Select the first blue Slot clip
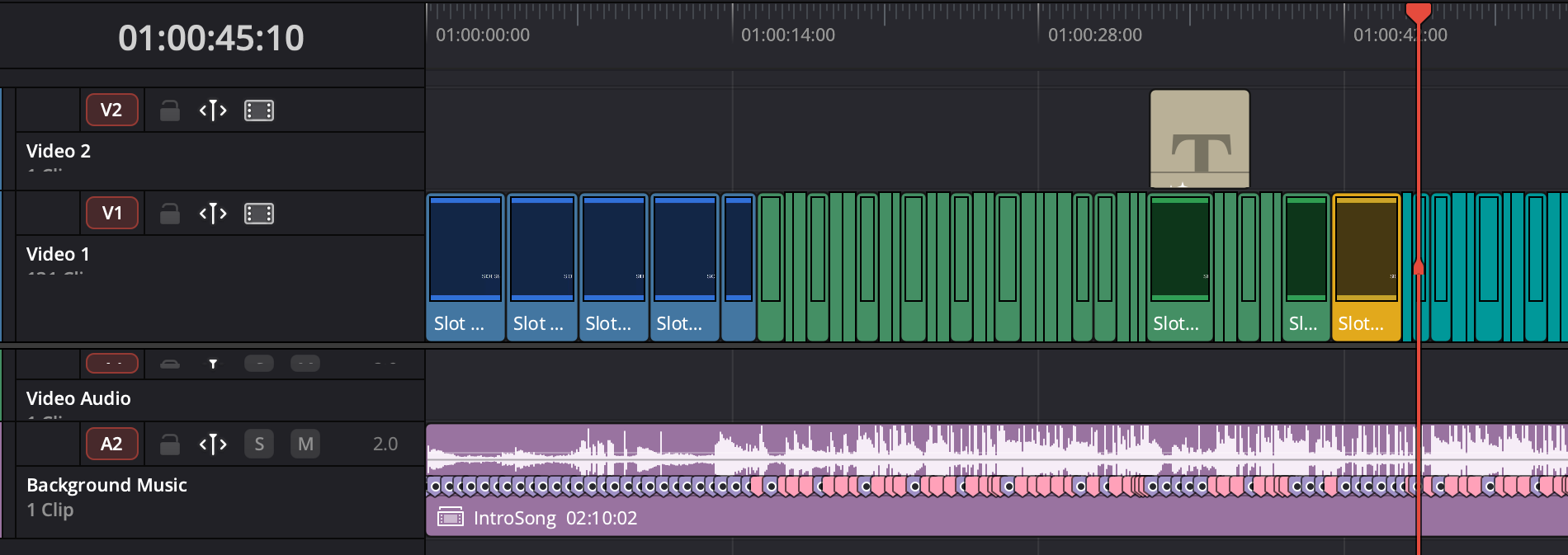The width and height of the screenshot is (1568, 555). tap(465, 267)
